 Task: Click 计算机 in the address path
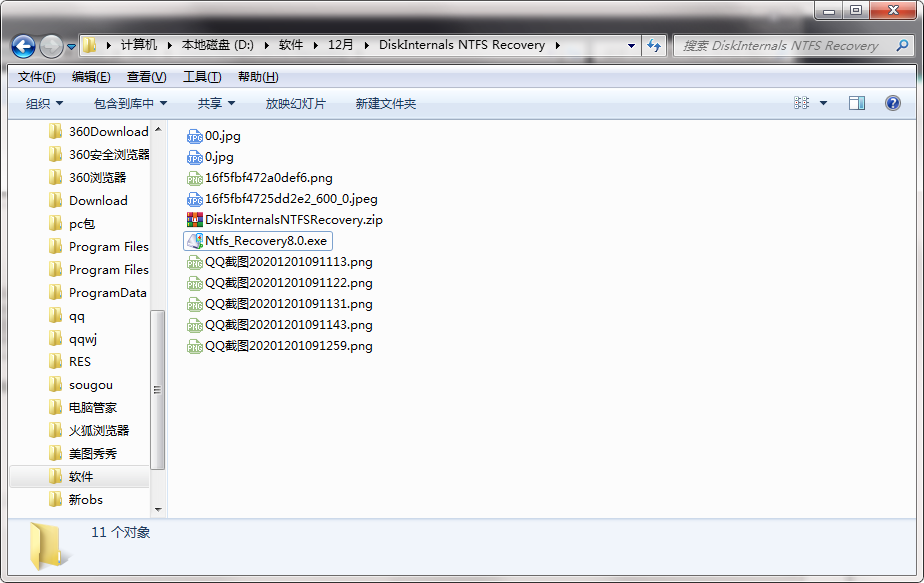[139, 45]
